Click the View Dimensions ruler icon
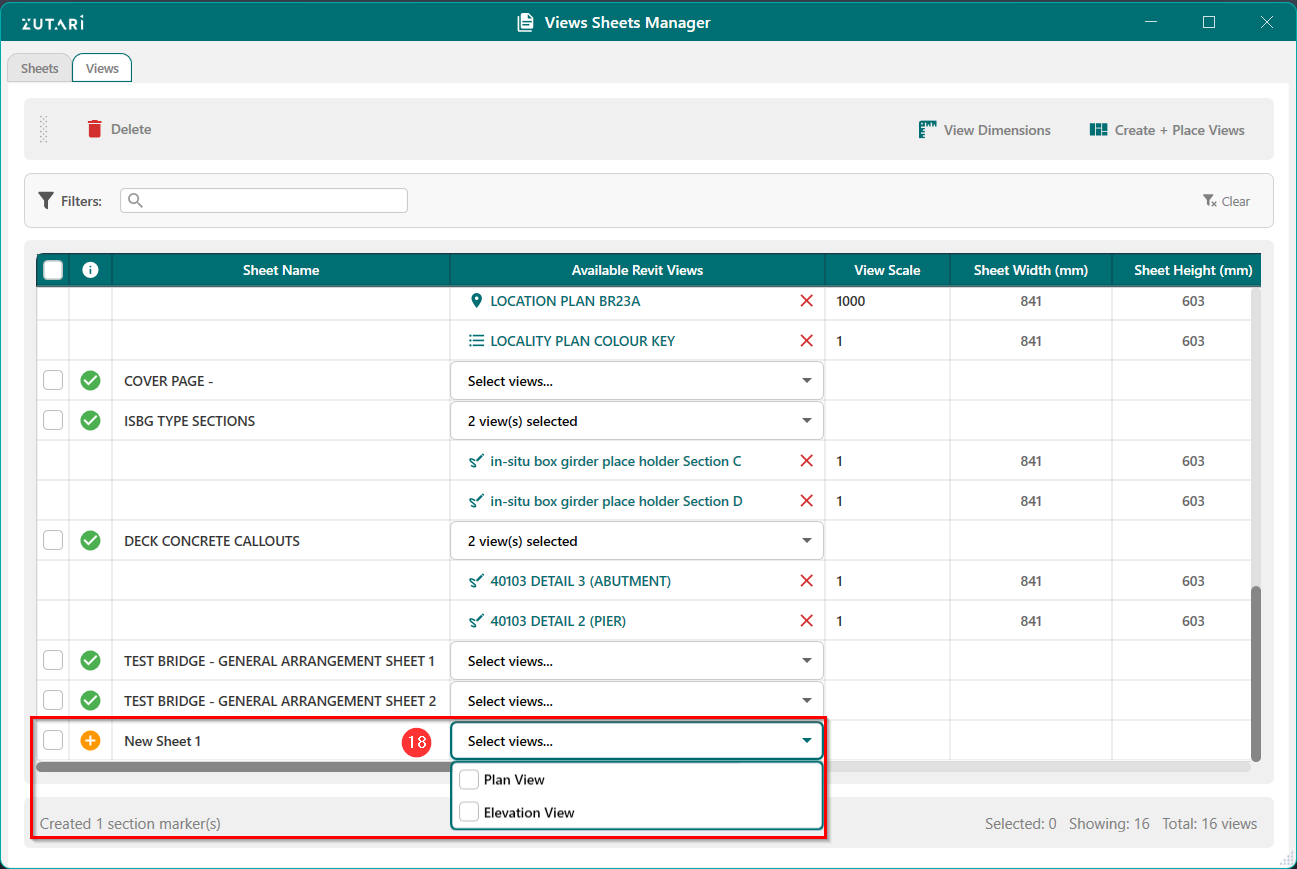This screenshot has height=869, width=1297. click(x=928, y=130)
